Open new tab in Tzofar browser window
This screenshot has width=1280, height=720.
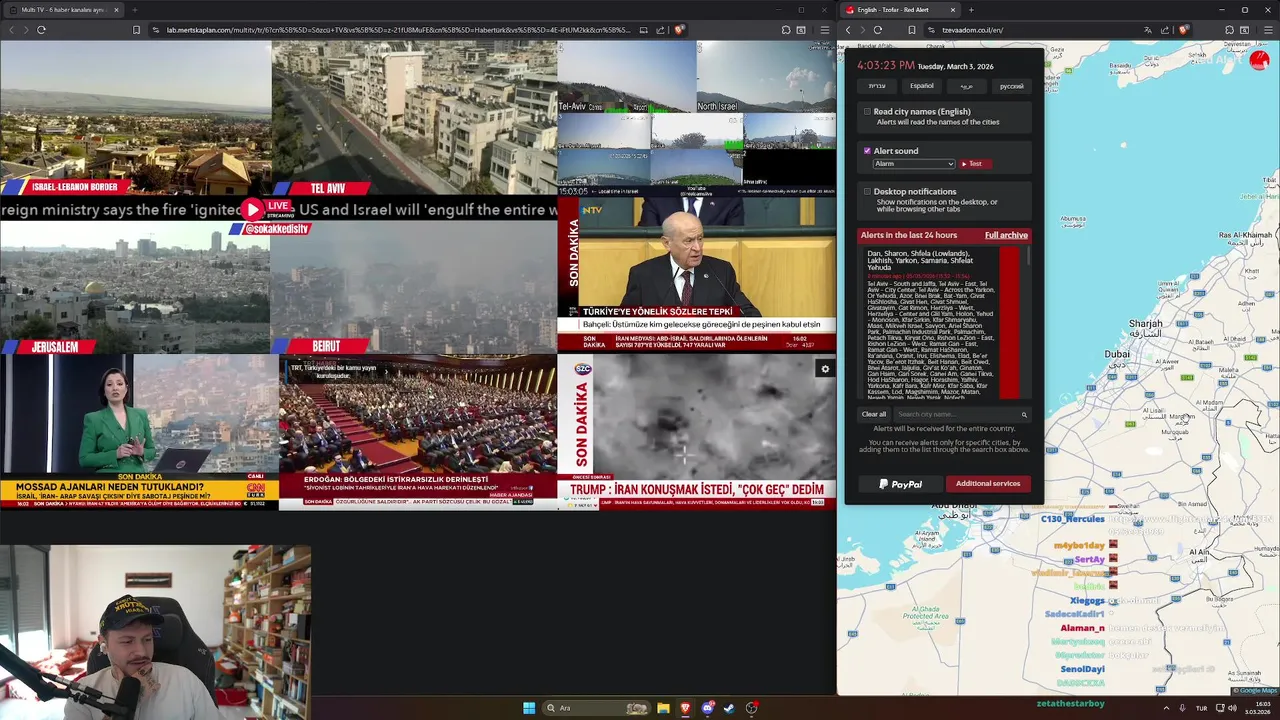point(971,10)
